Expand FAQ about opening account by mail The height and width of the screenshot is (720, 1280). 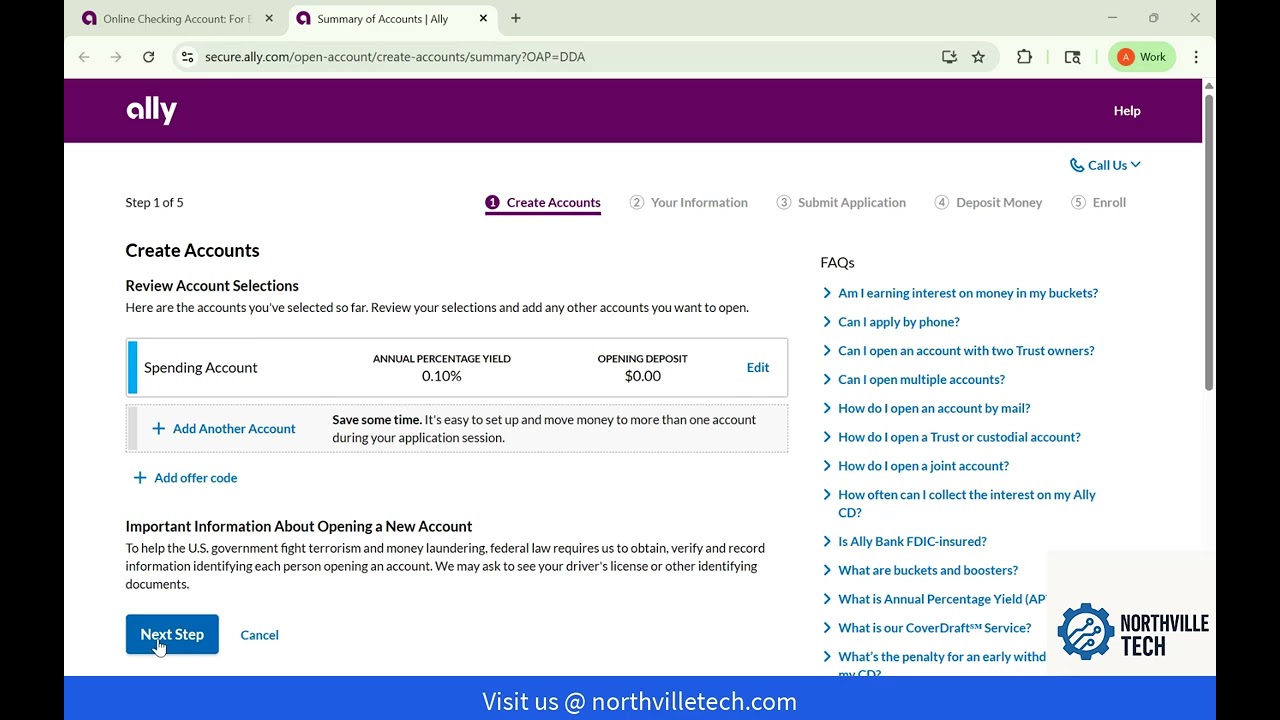934,408
